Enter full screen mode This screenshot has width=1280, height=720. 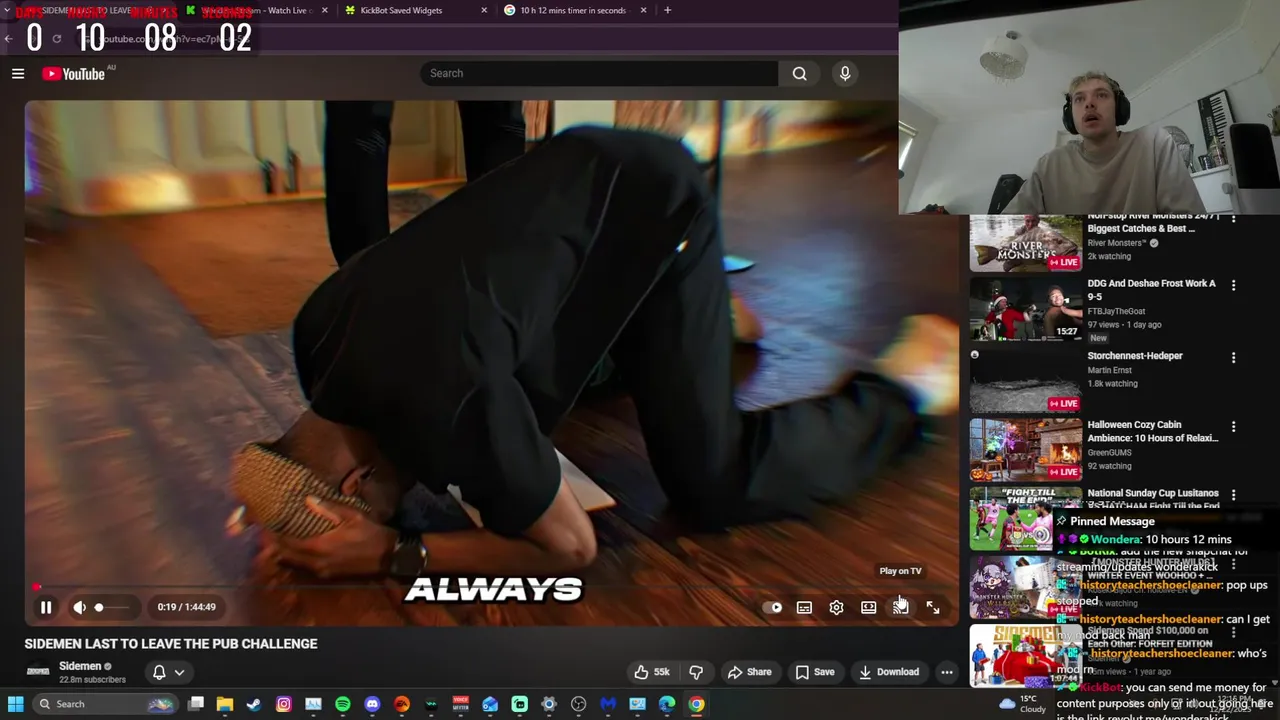933,607
